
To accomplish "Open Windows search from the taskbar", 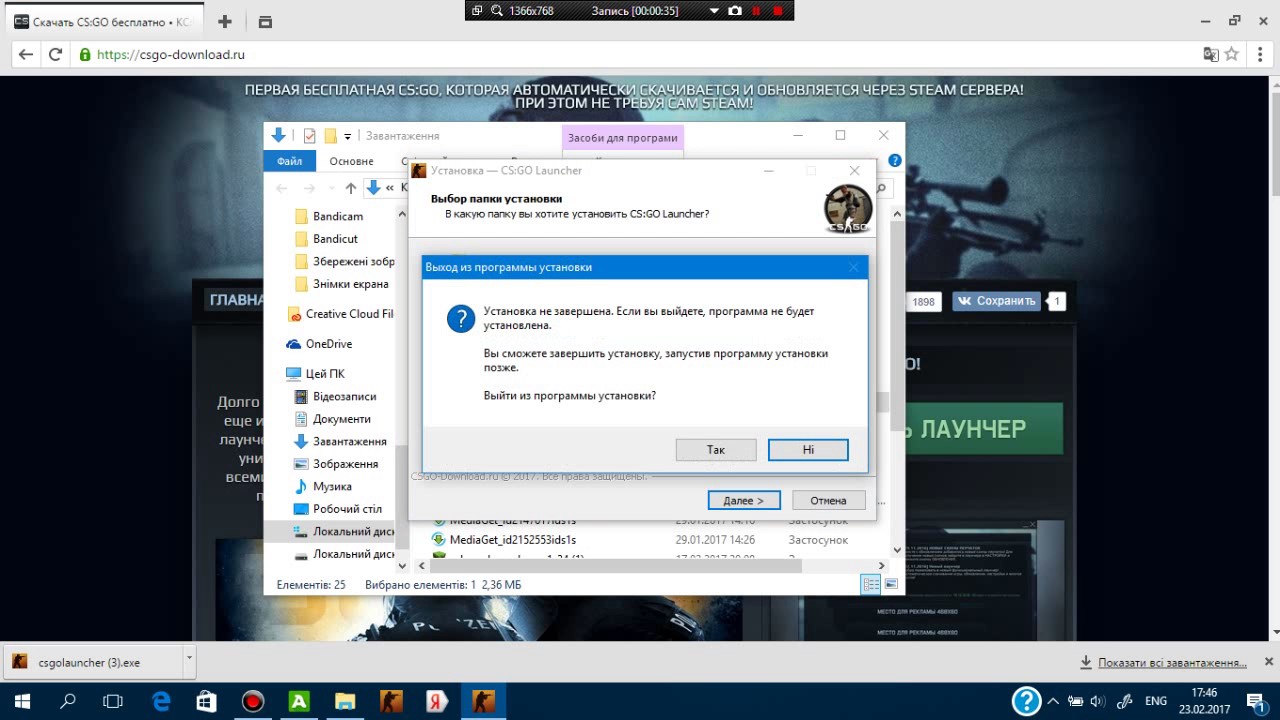I will (68, 701).
